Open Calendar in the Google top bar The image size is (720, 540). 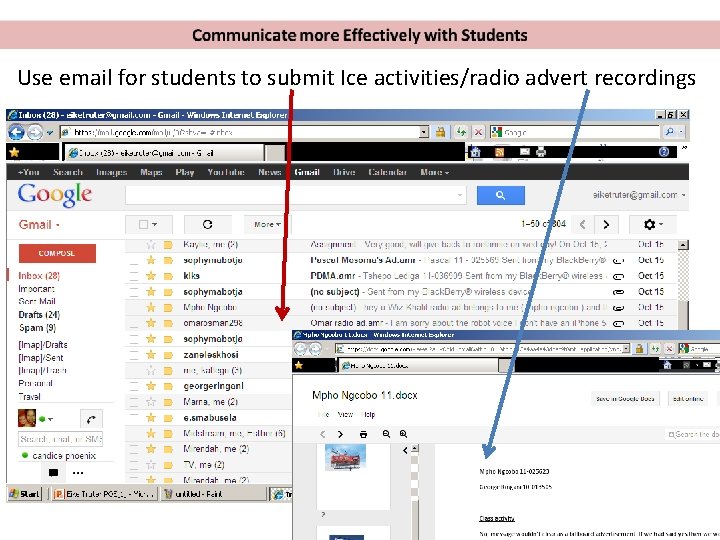(387, 172)
